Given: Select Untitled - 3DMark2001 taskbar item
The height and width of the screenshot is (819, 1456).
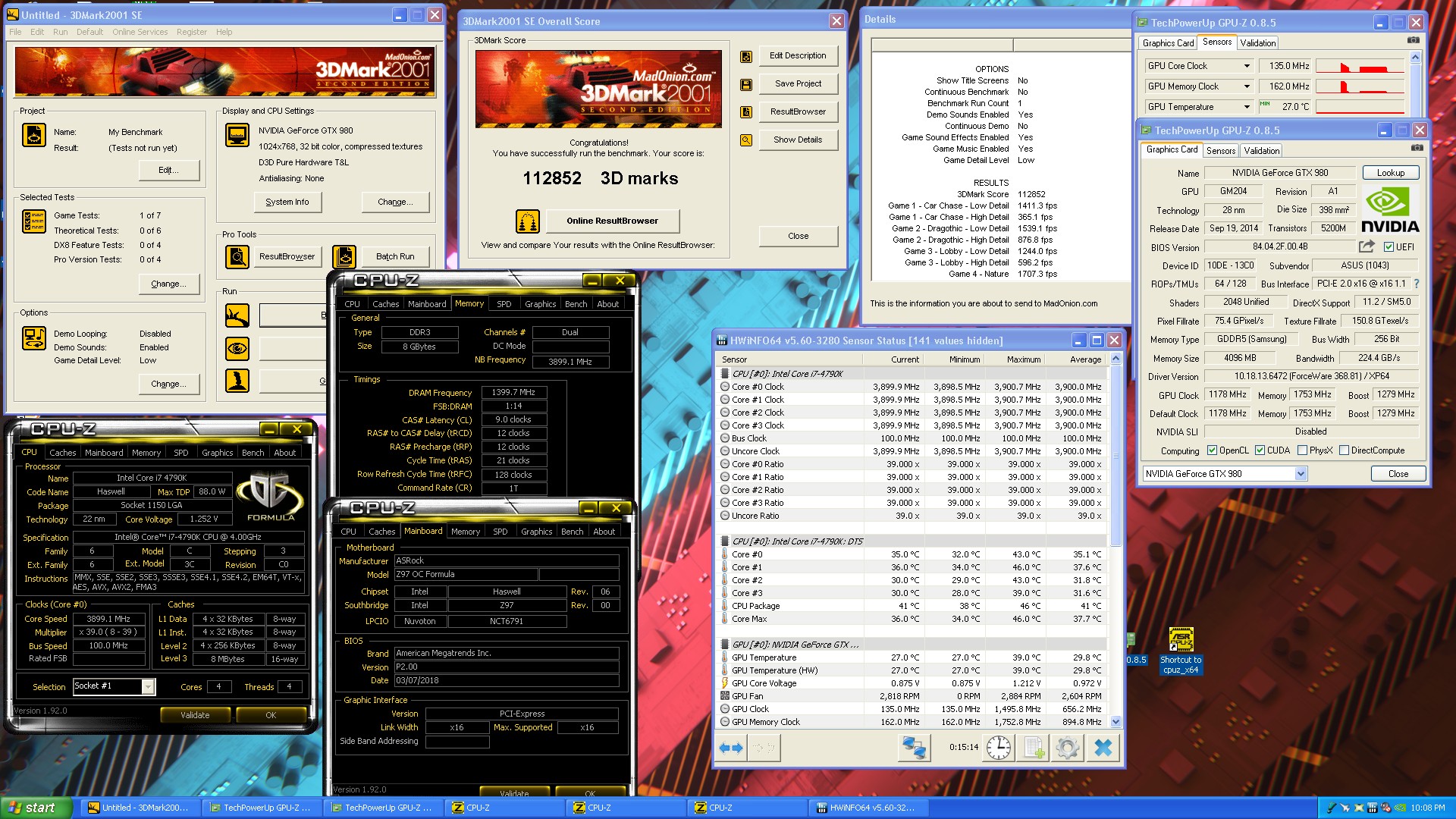Looking at the screenshot, I should coord(141,808).
